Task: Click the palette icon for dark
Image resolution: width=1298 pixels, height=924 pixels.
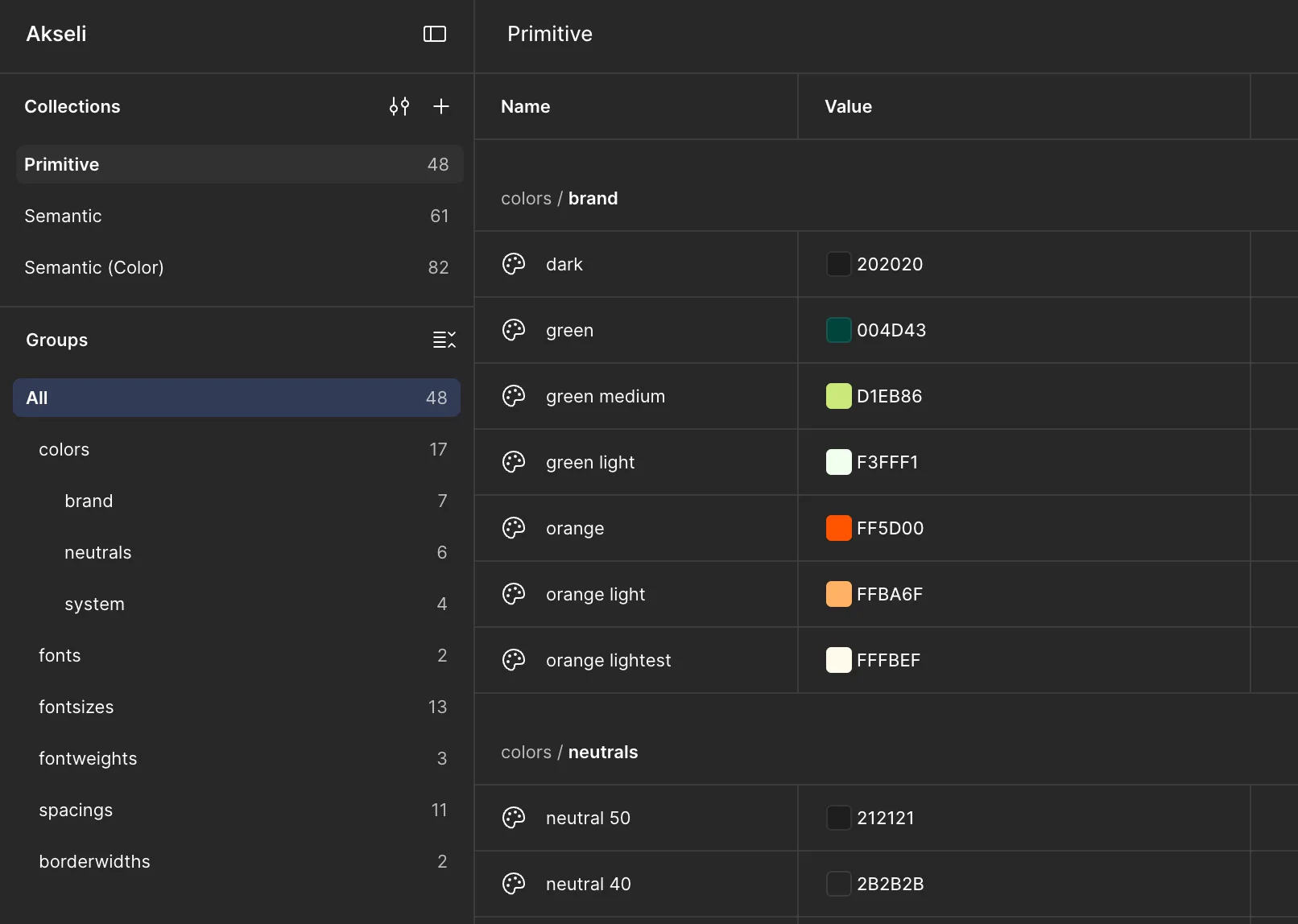Action: click(x=514, y=264)
